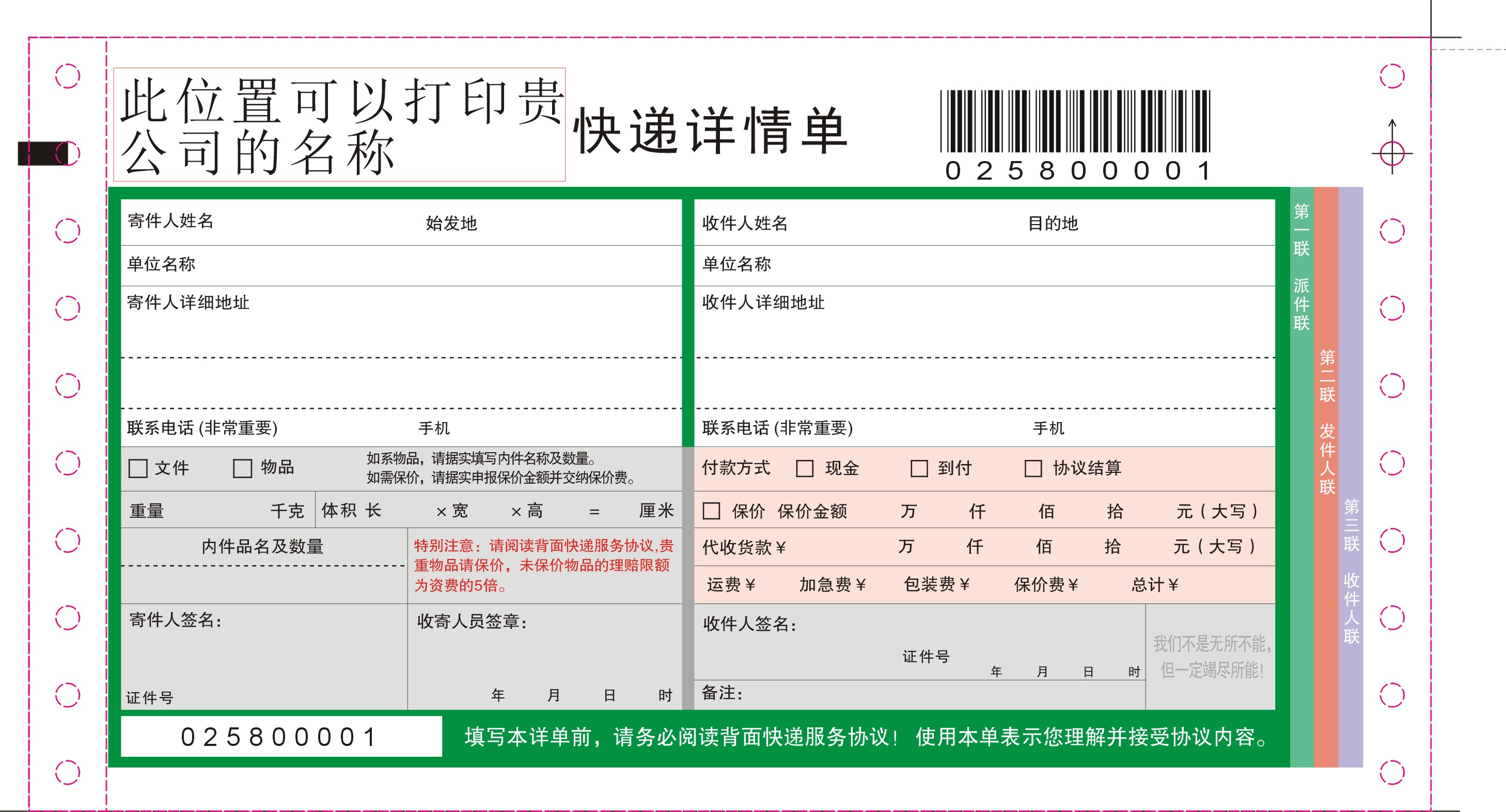
Task: Enable the 保价 insurance checkbox
Action: 711,511
